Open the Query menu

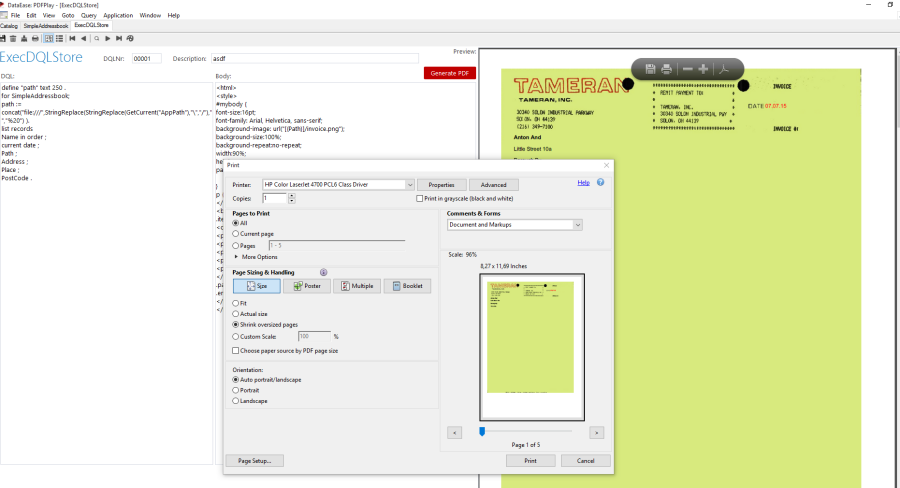[88, 15]
